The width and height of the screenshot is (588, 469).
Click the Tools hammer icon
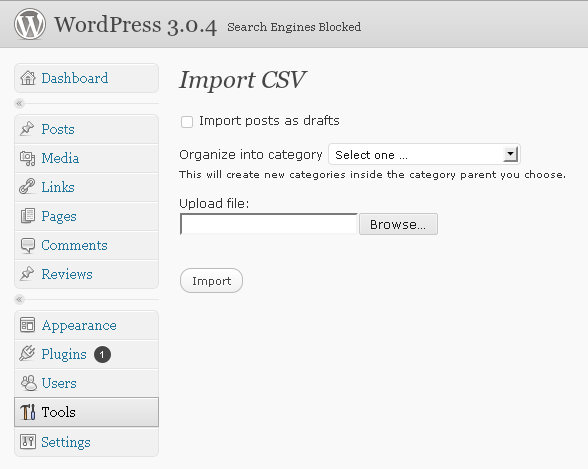pyautogui.click(x=28, y=412)
